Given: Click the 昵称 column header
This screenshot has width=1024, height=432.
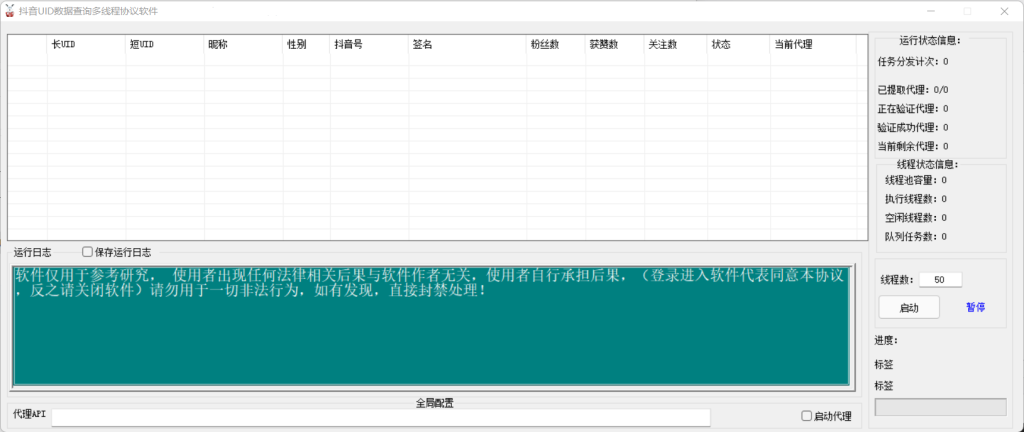Looking at the screenshot, I should click(x=242, y=45).
